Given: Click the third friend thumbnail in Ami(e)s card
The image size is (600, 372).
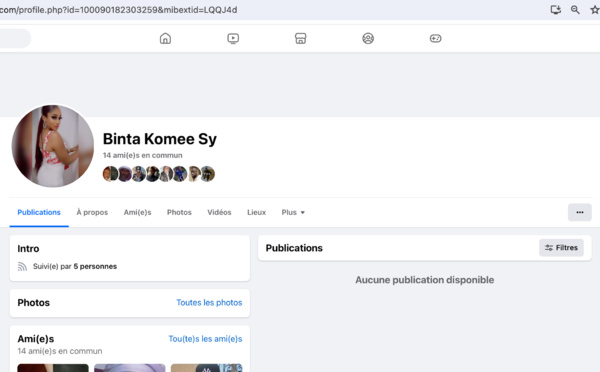Looking at the screenshot, I should pyautogui.click(x=207, y=368).
